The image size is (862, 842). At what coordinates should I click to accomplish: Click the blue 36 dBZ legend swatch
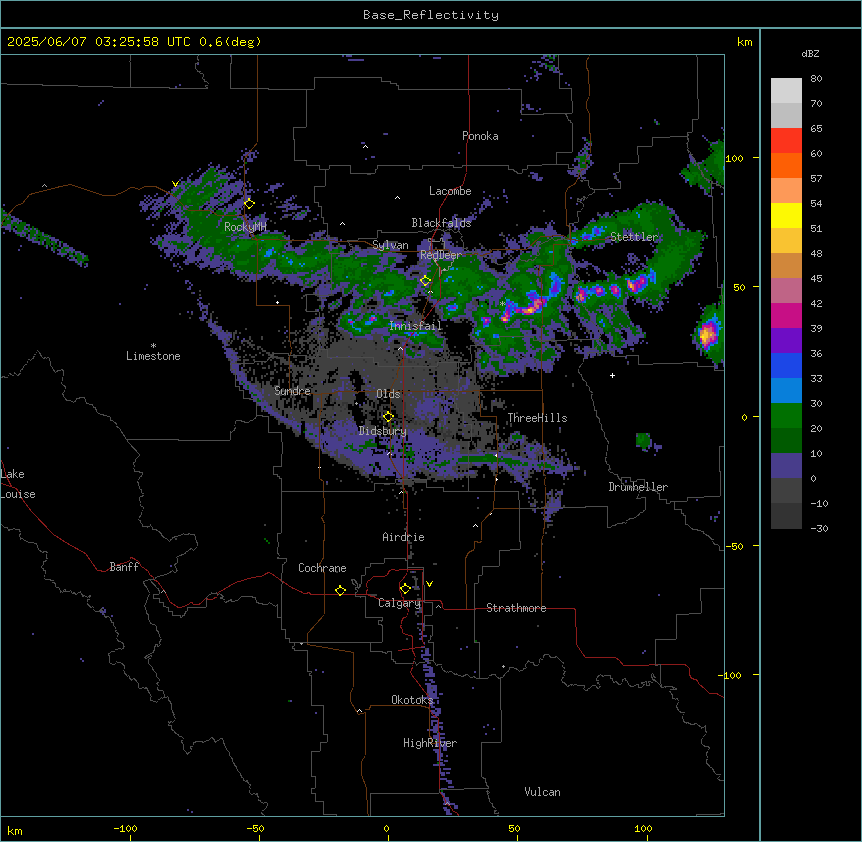(x=786, y=365)
